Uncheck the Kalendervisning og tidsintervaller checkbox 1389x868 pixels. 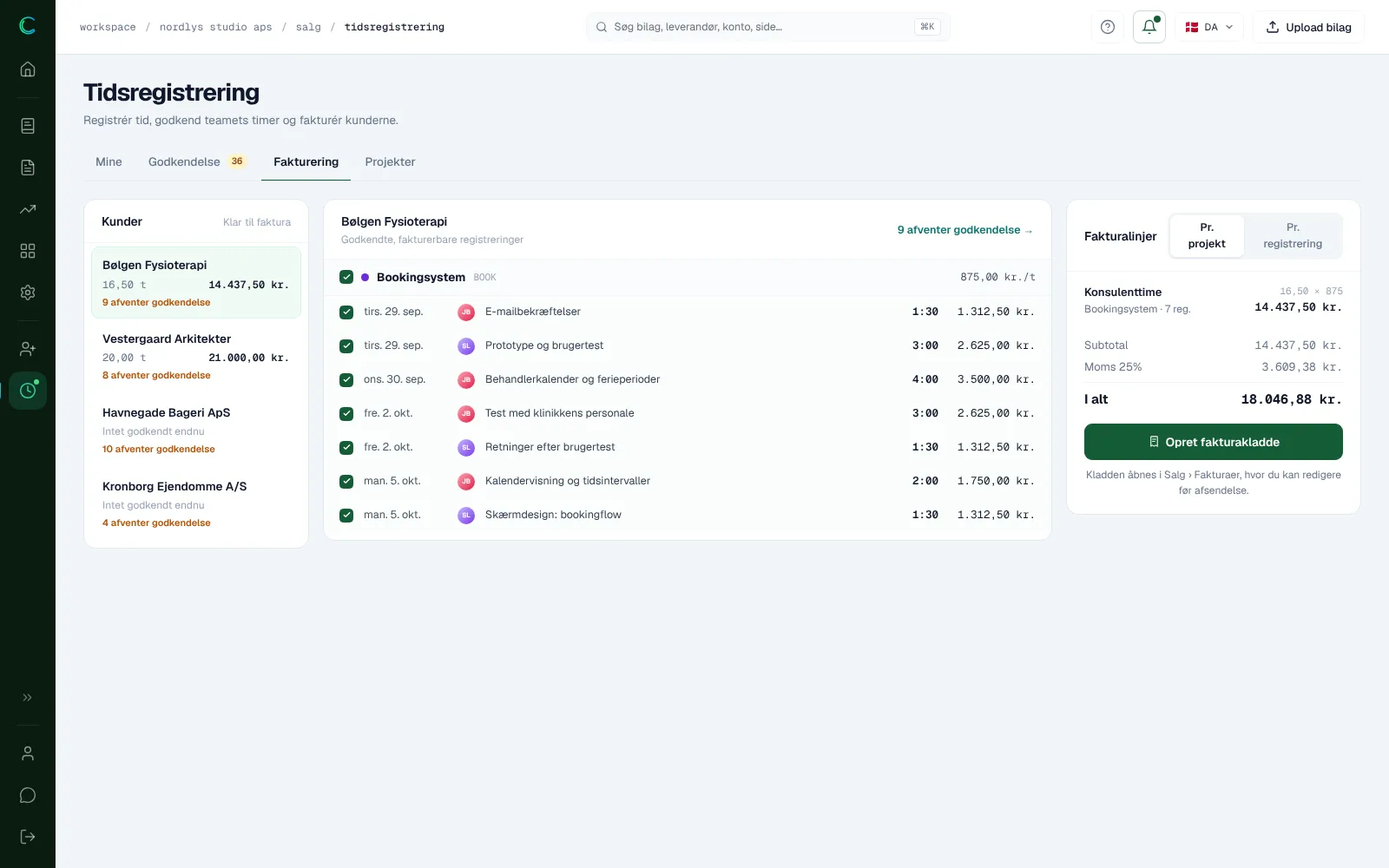click(346, 481)
